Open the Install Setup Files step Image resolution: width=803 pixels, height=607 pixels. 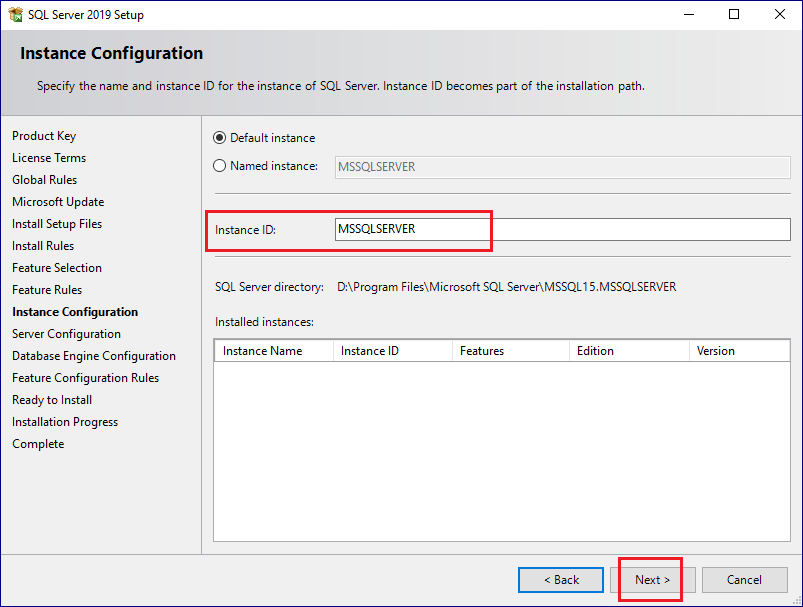click(x=57, y=224)
